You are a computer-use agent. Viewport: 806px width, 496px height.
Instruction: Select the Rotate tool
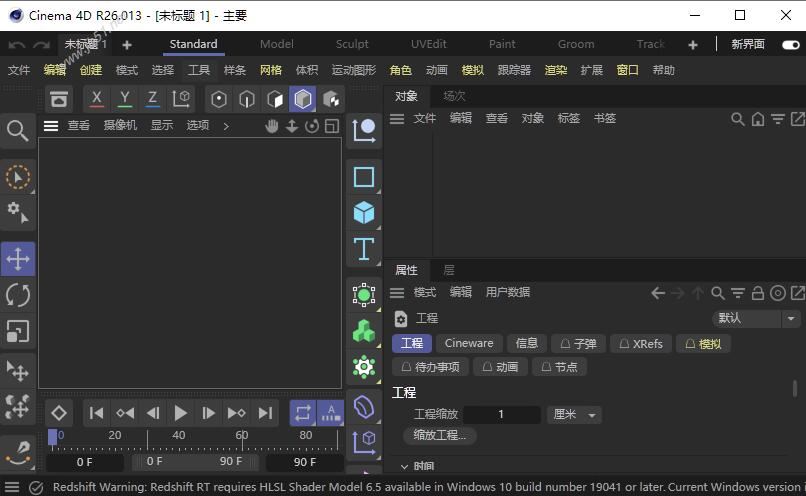[18, 295]
